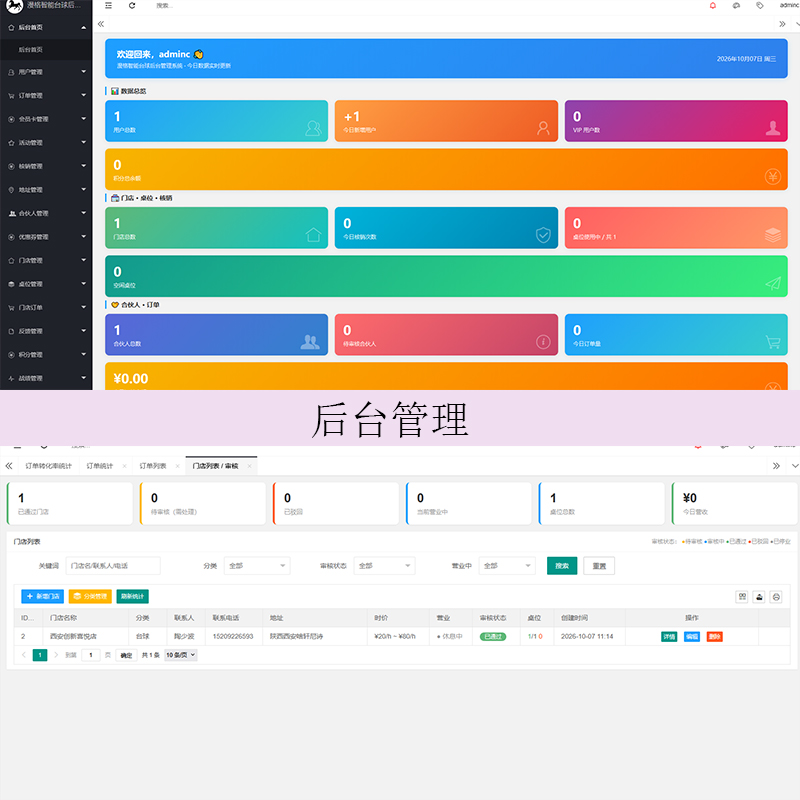The height and width of the screenshot is (800, 800).
Task: Click the tag icon in top header
Action: [x=760, y=6]
